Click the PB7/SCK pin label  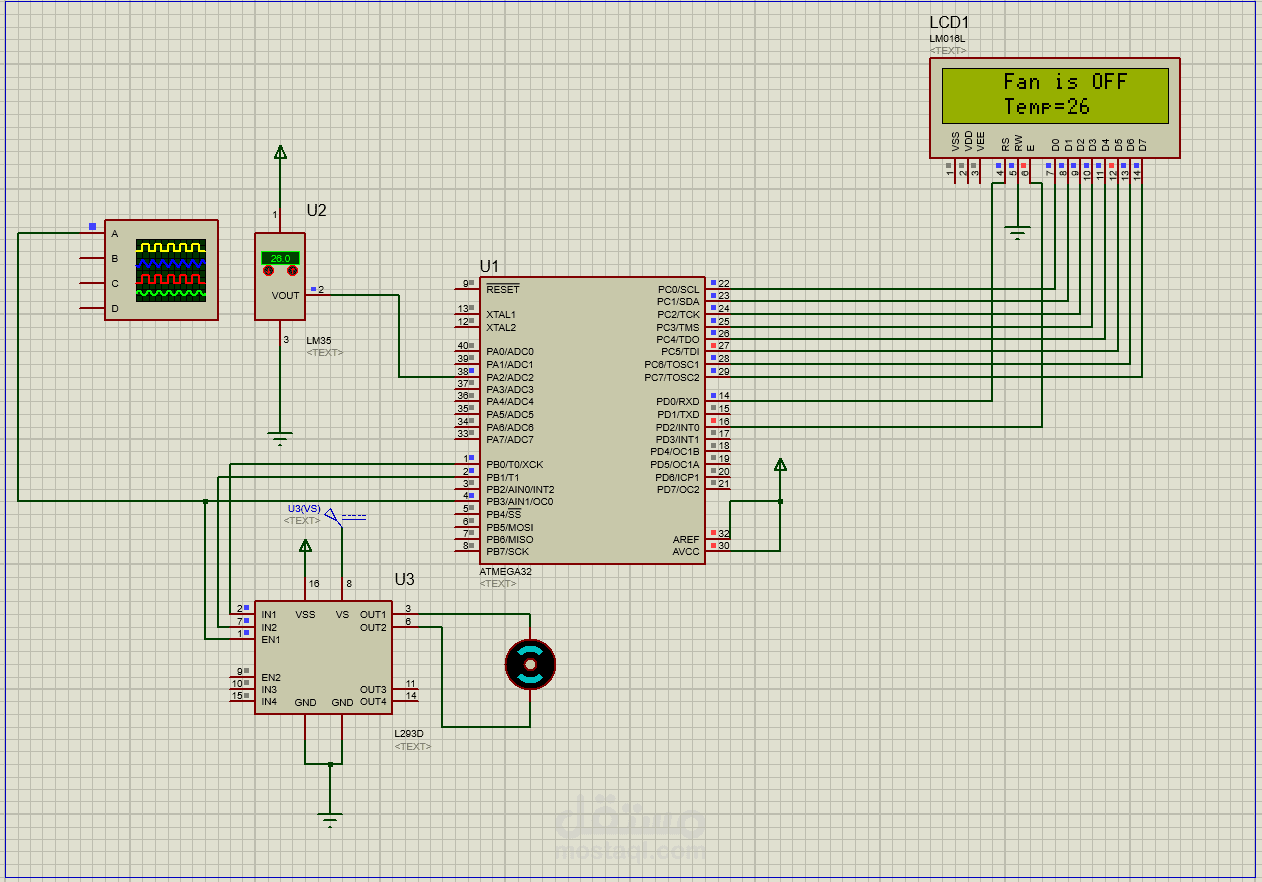(x=507, y=552)
